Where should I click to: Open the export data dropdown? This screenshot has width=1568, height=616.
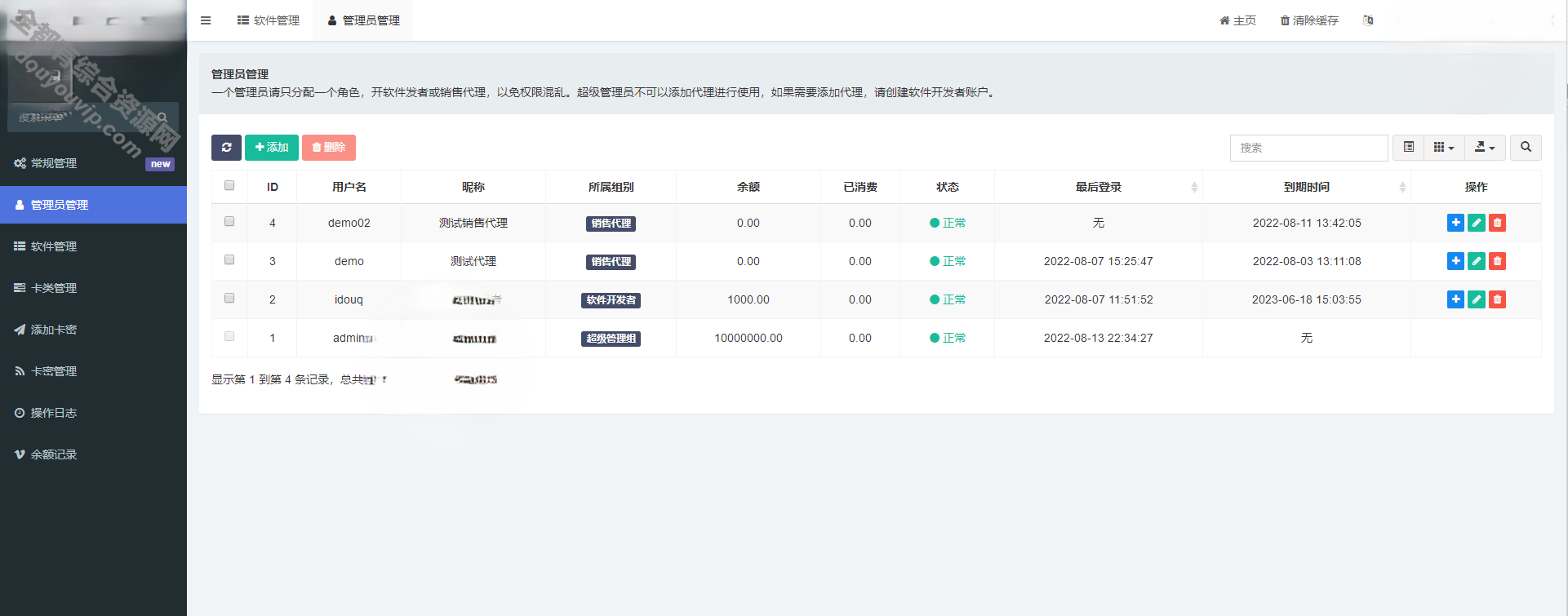[x=1485, y=148]
